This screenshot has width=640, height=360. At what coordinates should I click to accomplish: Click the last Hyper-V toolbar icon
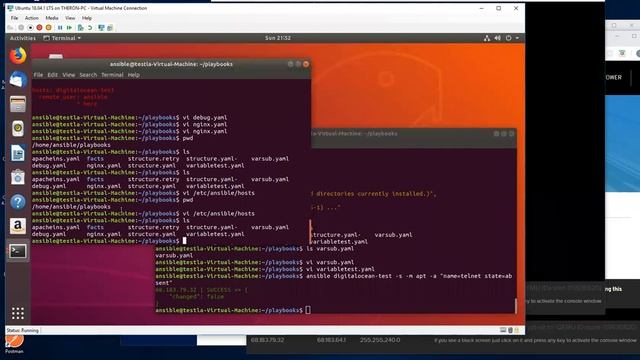(x=110, y=28)
